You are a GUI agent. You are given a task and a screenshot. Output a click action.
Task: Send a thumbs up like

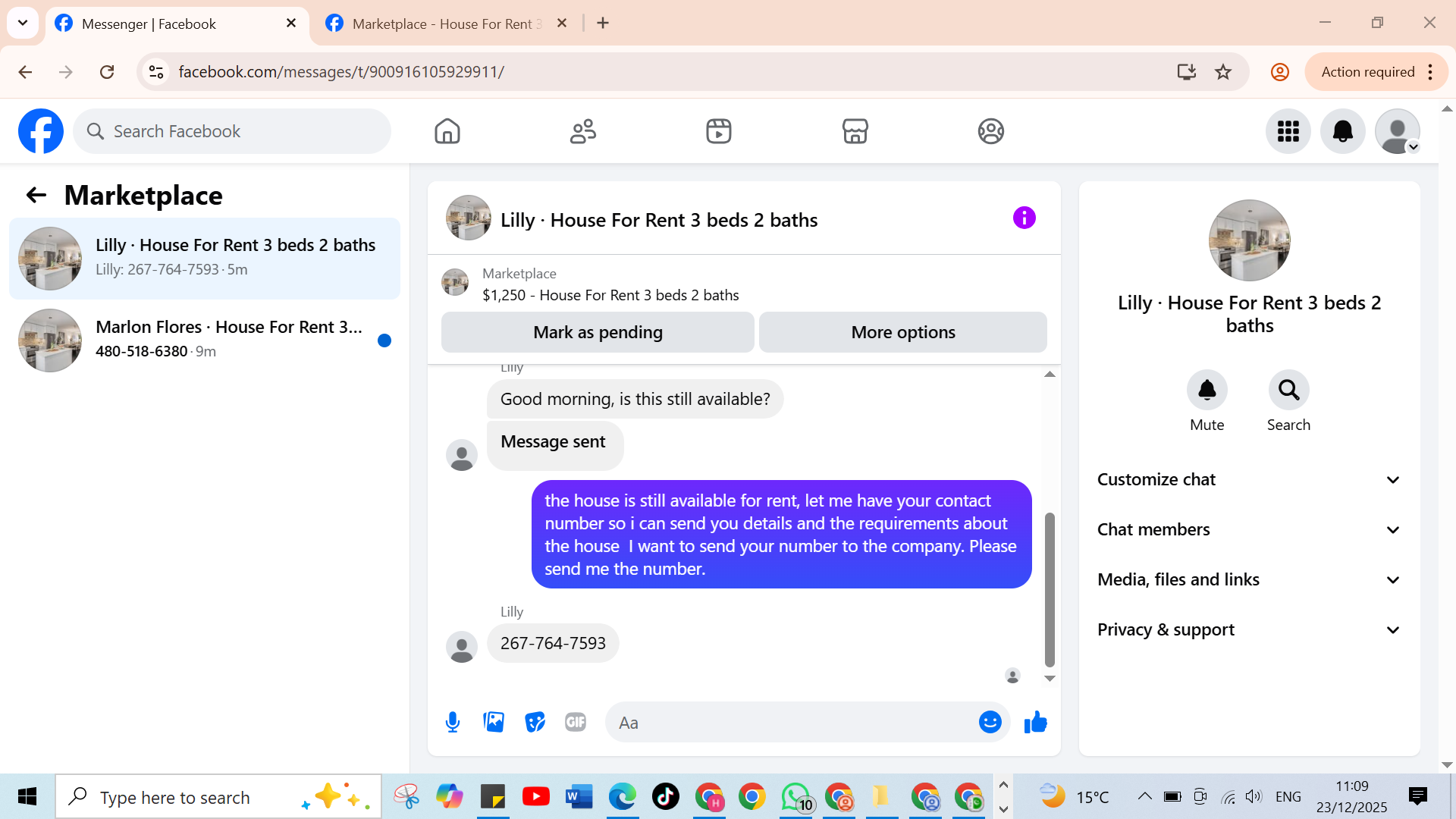tap(1035, 722)
